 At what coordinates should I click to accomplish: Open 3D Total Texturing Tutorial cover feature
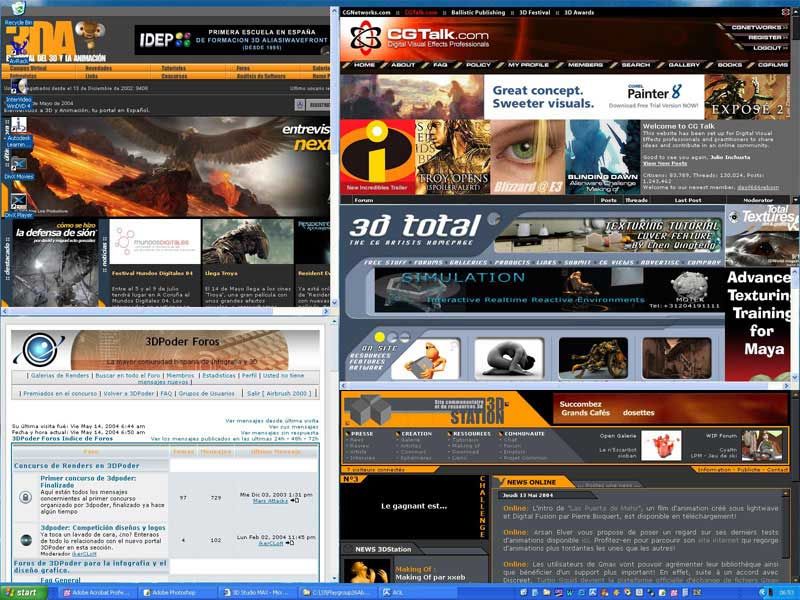[607, 236]
